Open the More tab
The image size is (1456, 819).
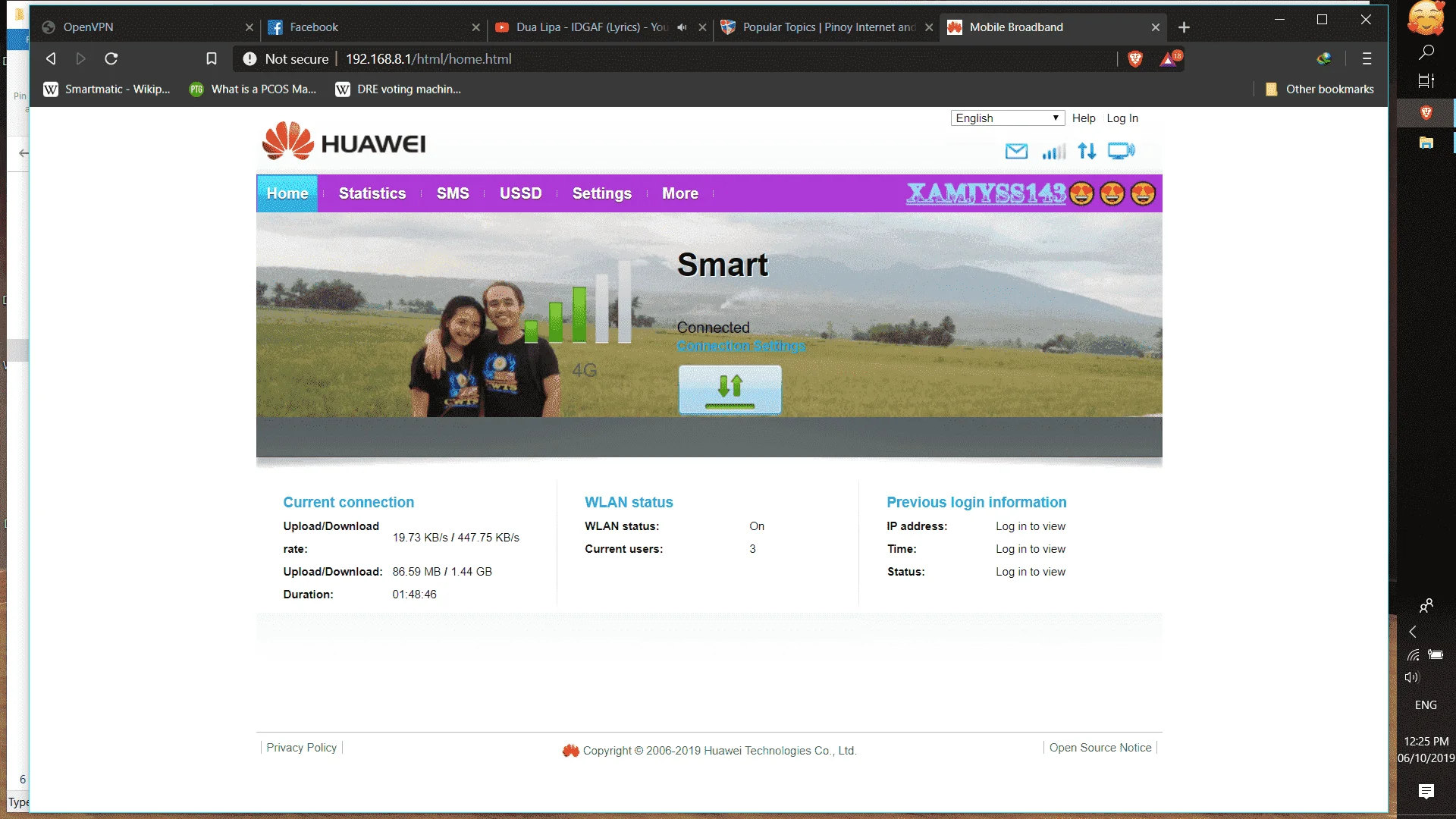click(x=680, y=193)
